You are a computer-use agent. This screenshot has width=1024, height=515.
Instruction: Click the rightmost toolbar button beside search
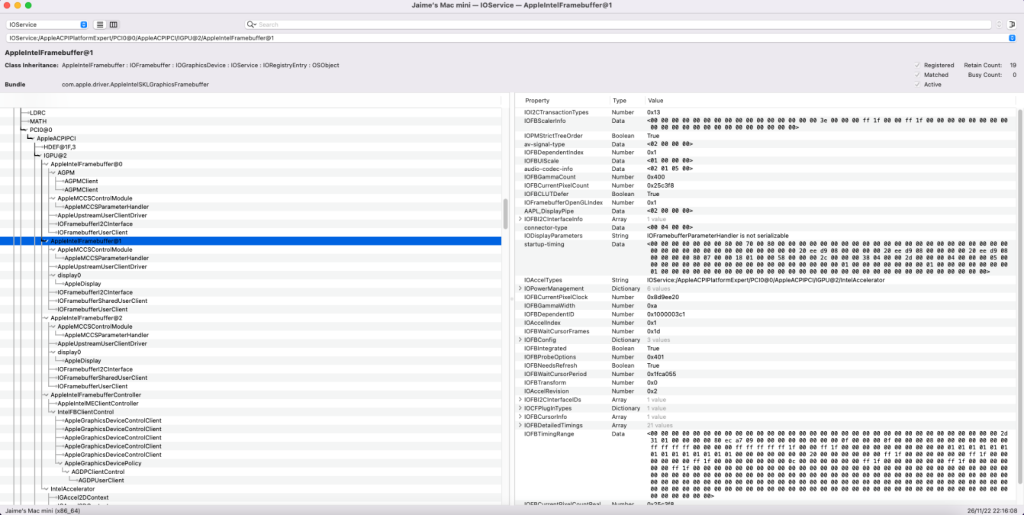[1010, 23]
